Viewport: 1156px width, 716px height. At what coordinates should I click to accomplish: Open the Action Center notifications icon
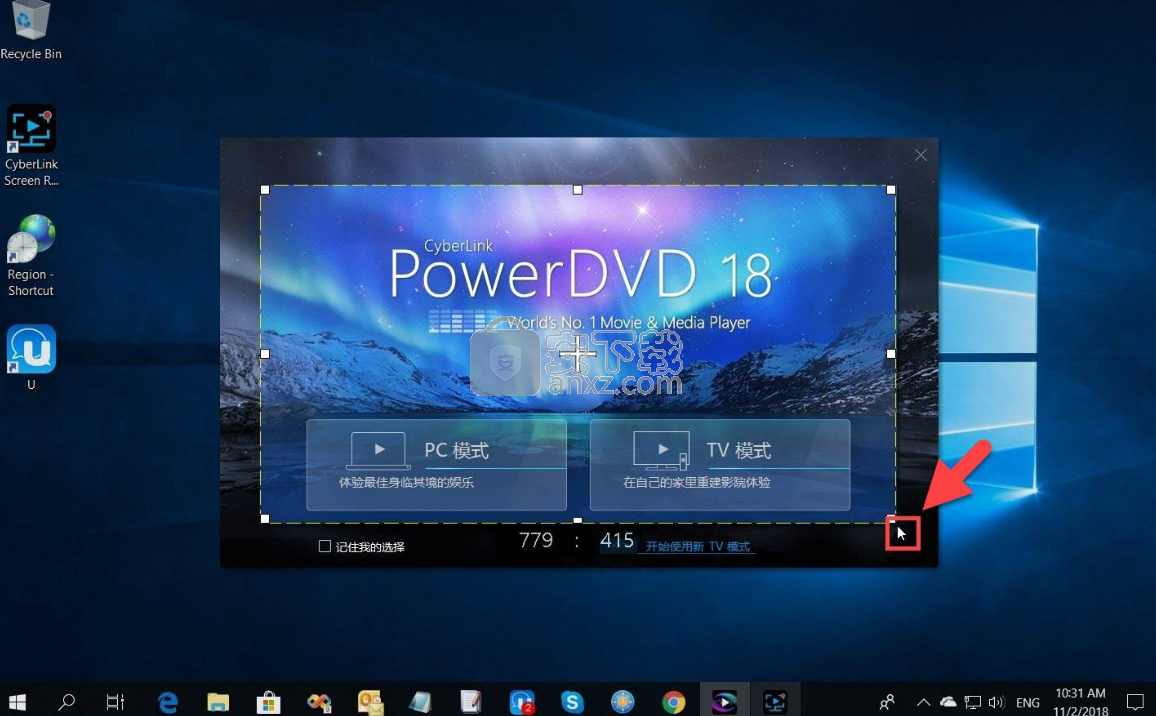1135,701
